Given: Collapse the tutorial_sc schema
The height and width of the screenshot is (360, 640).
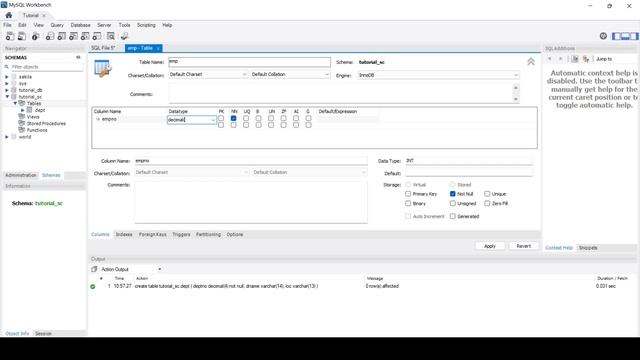Looking at the screenshot, I should tap(7, 97).
